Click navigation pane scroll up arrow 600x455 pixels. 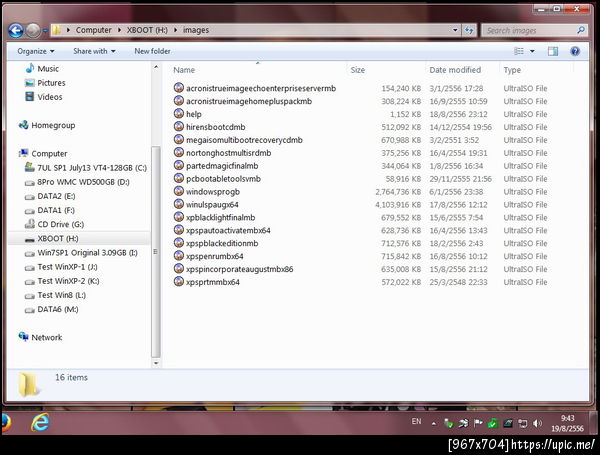pyautogui.click(x=156, y=67)
